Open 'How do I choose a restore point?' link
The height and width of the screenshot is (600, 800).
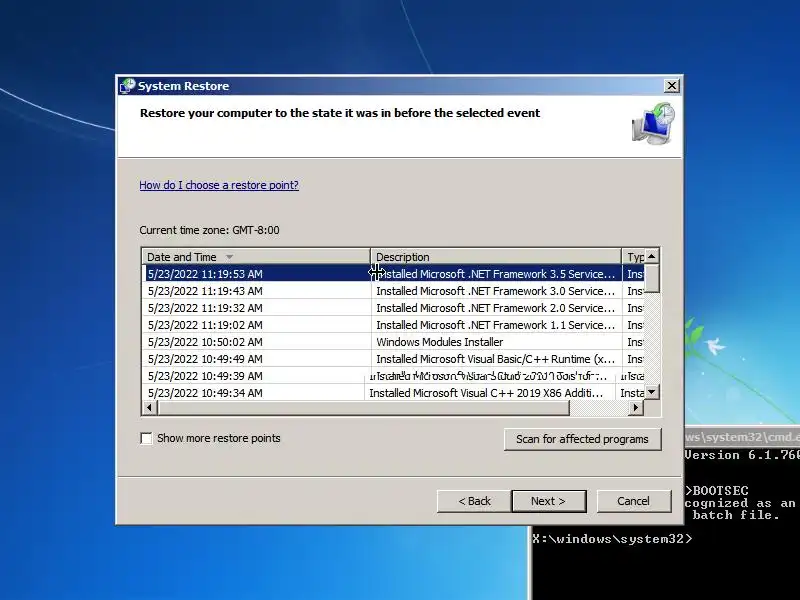tap(219, 185)
